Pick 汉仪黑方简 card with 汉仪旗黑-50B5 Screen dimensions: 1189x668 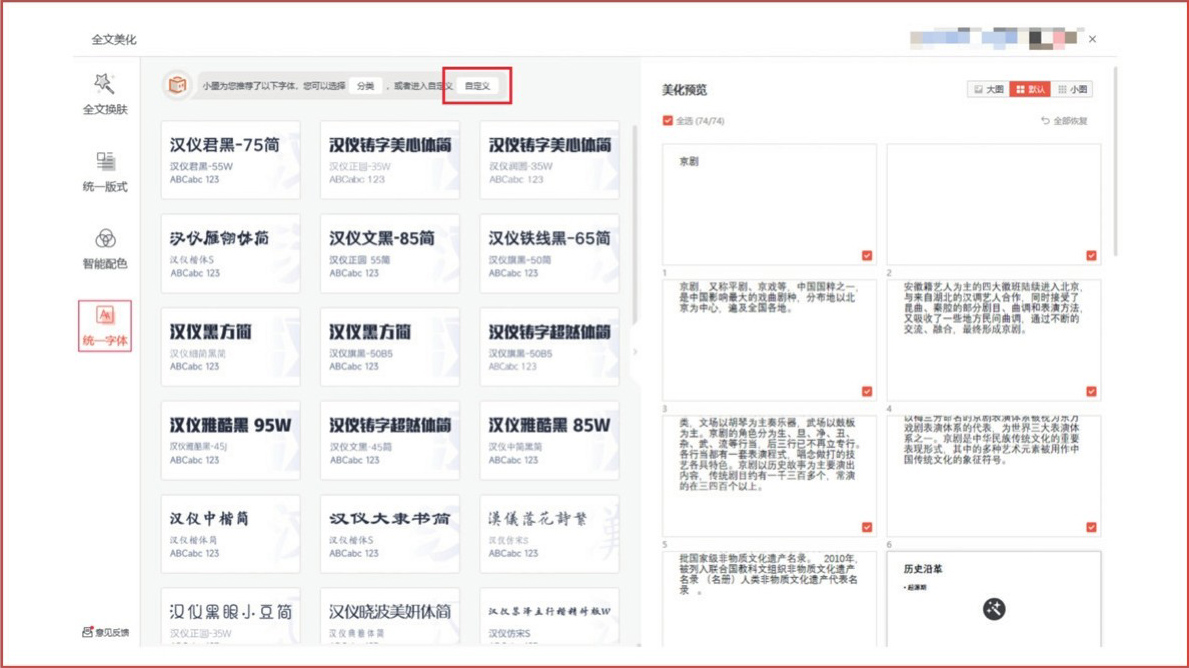pyautogui.click(x=390, y=347)
